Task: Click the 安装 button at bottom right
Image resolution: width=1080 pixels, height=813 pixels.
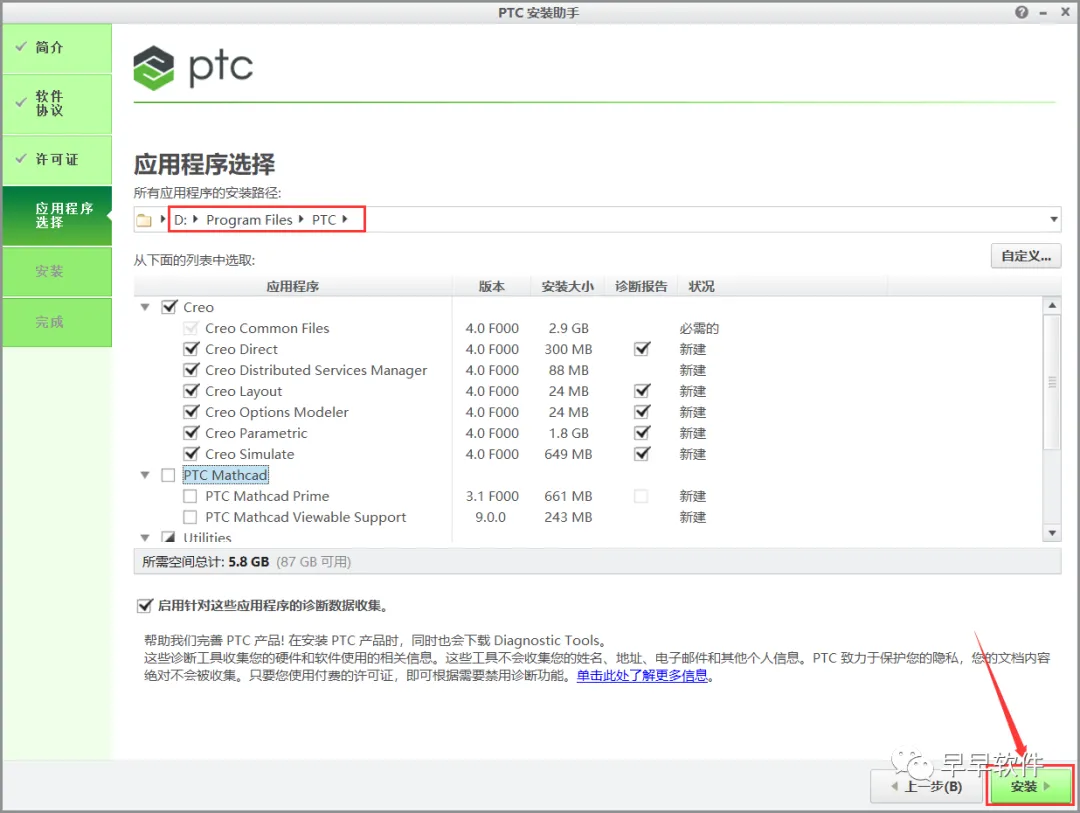Action: [x=1030, y=786]
